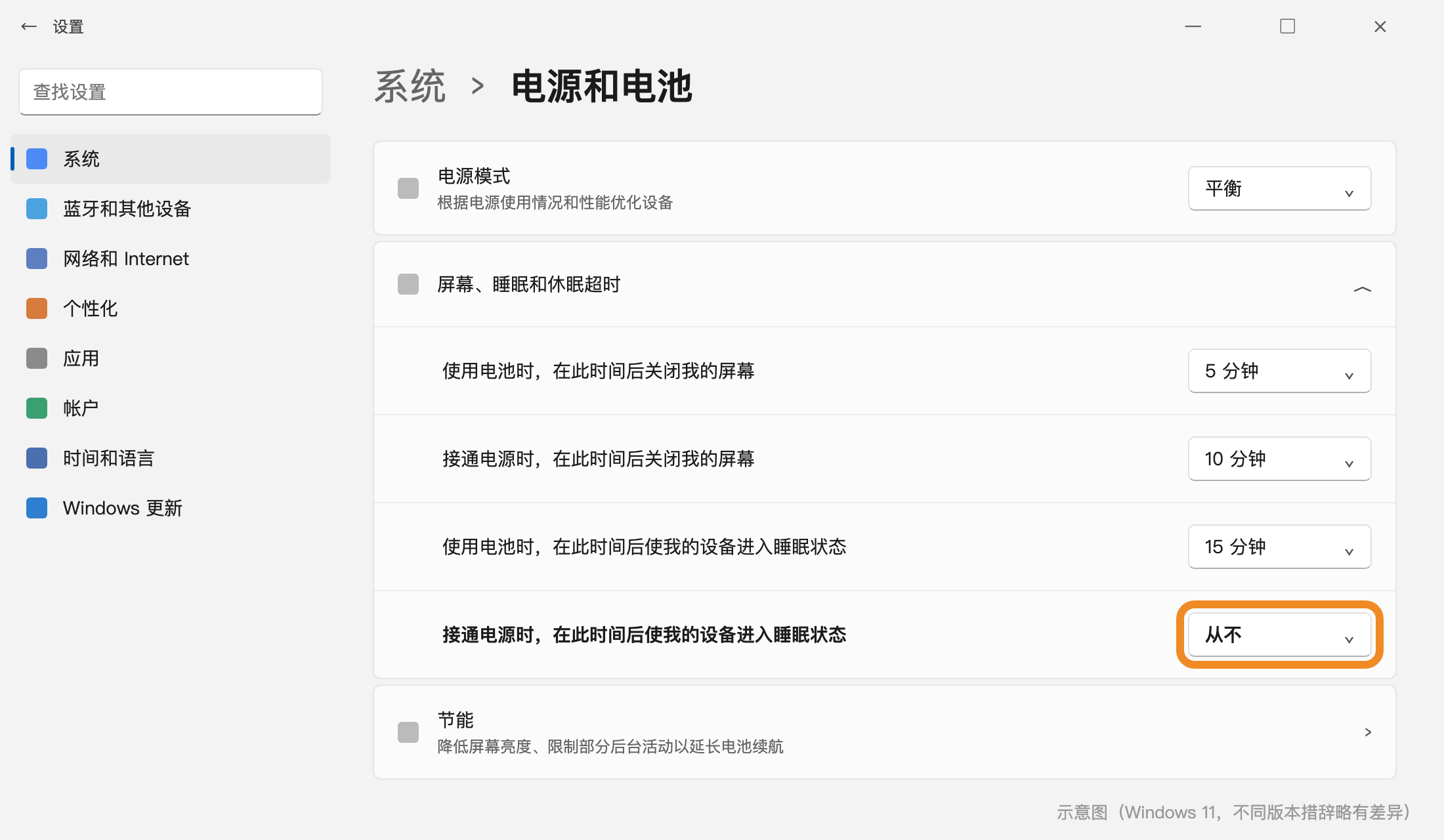Click label 使用电池时，在此时间后关闭我的屏幕
This screenshot has height=840, width=1444.
click(x=599, y=371)
